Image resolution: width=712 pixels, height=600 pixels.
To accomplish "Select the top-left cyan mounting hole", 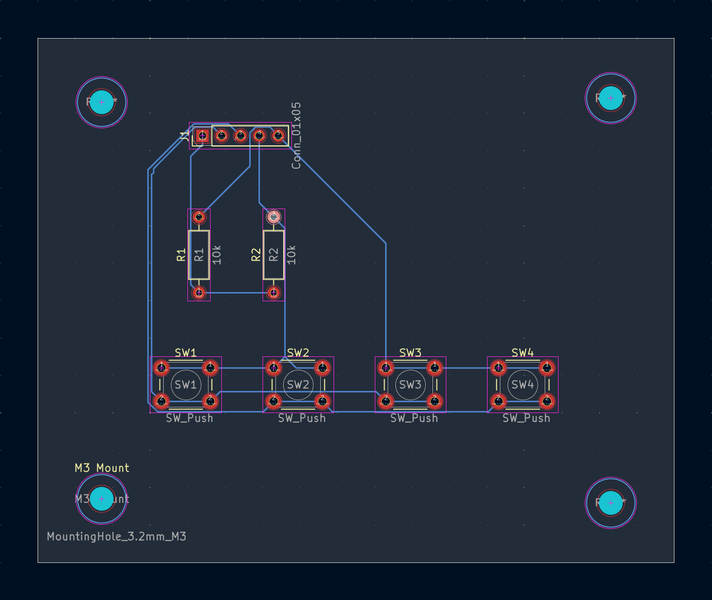I will coord(101,102).
